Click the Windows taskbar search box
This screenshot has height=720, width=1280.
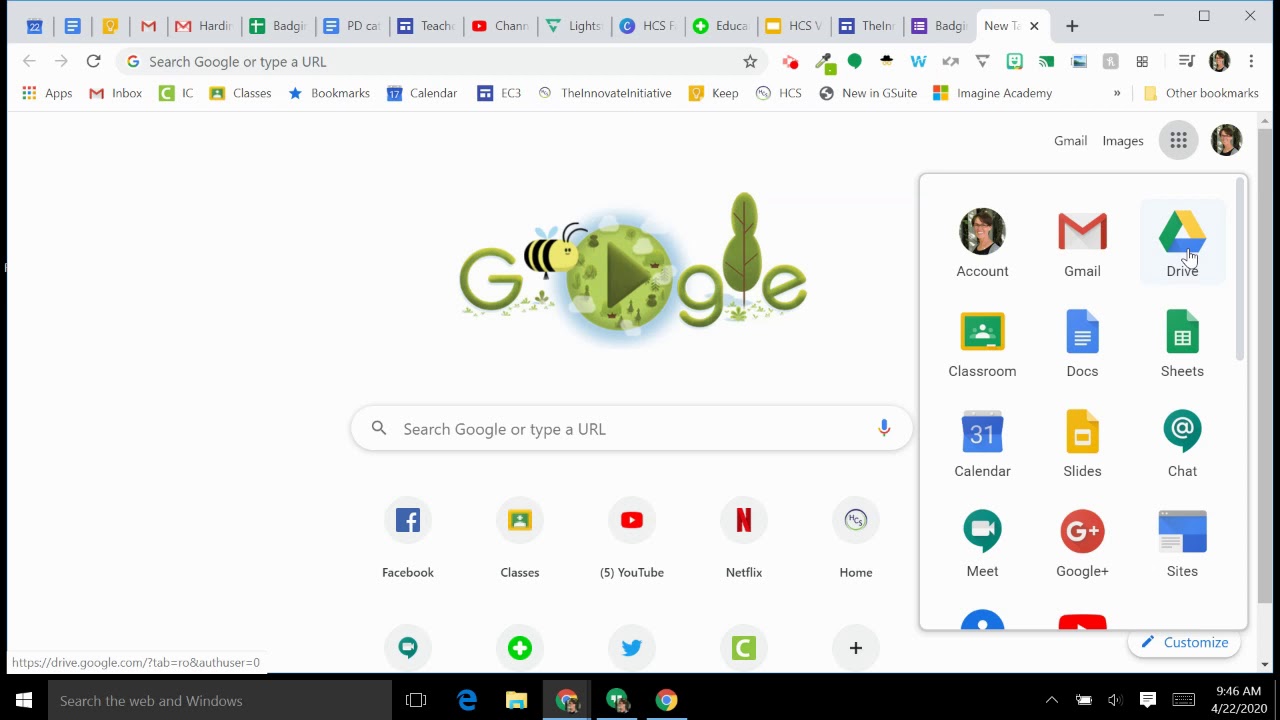(220, 700)
